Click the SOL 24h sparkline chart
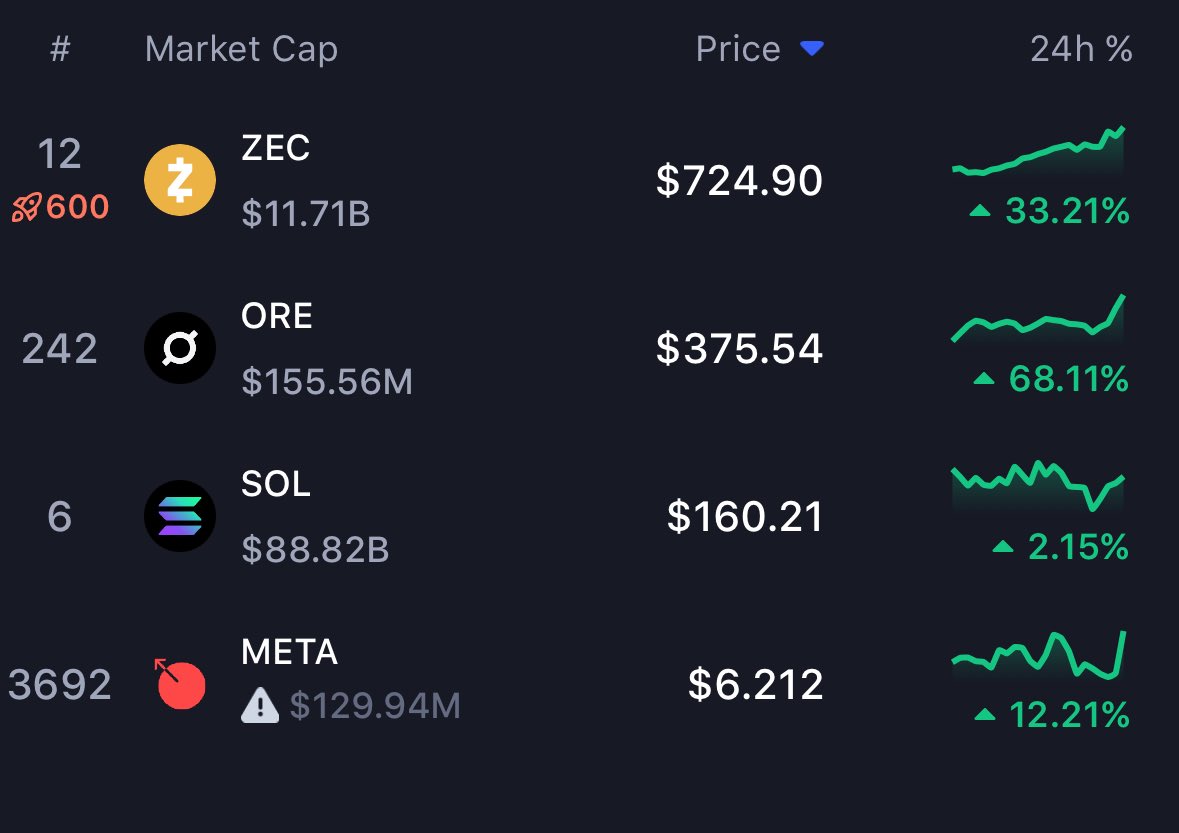The width and height of the screenshot is (1179, 833). point(1038,485)
